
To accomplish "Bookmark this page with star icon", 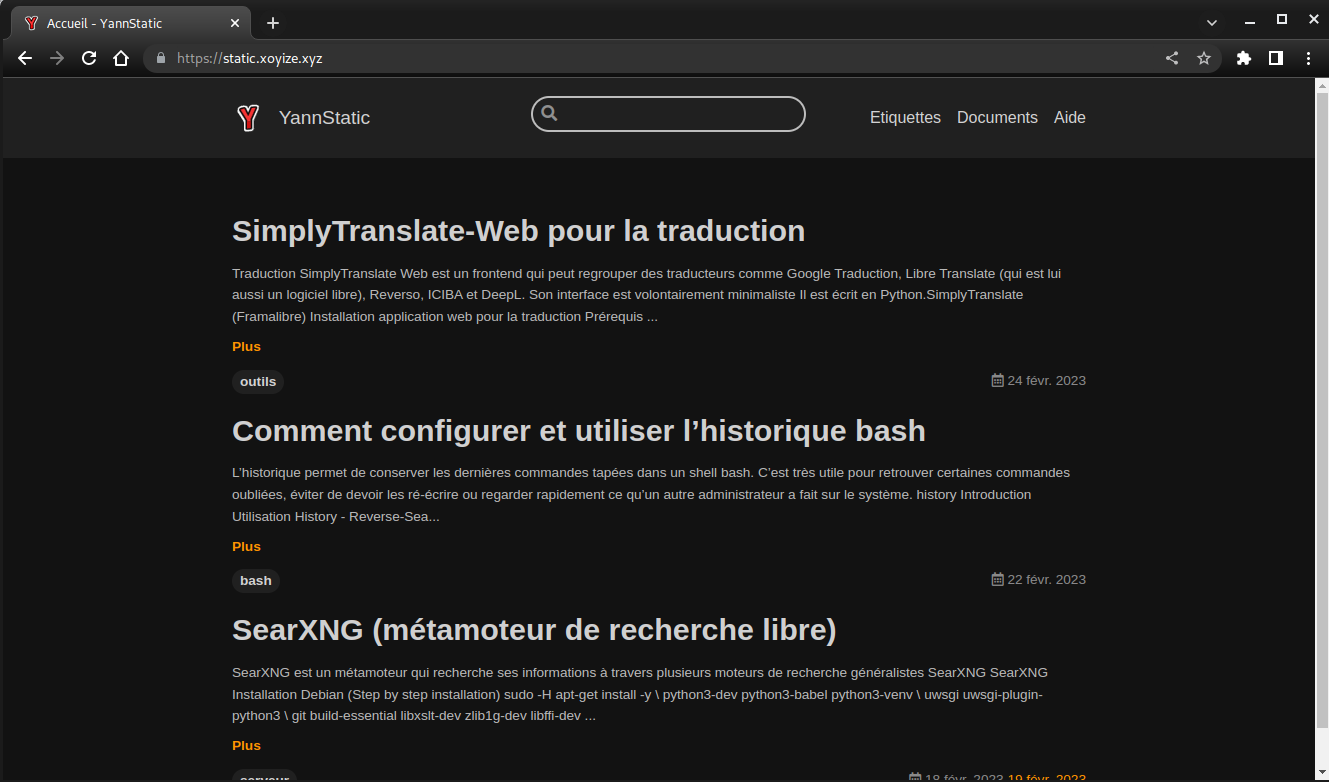I will 1204,58.
